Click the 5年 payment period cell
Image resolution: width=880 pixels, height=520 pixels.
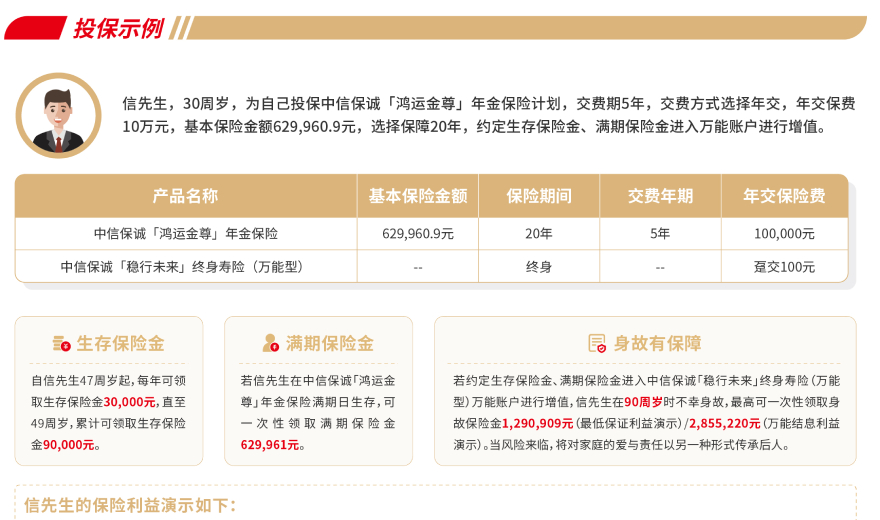coord(661,233)
